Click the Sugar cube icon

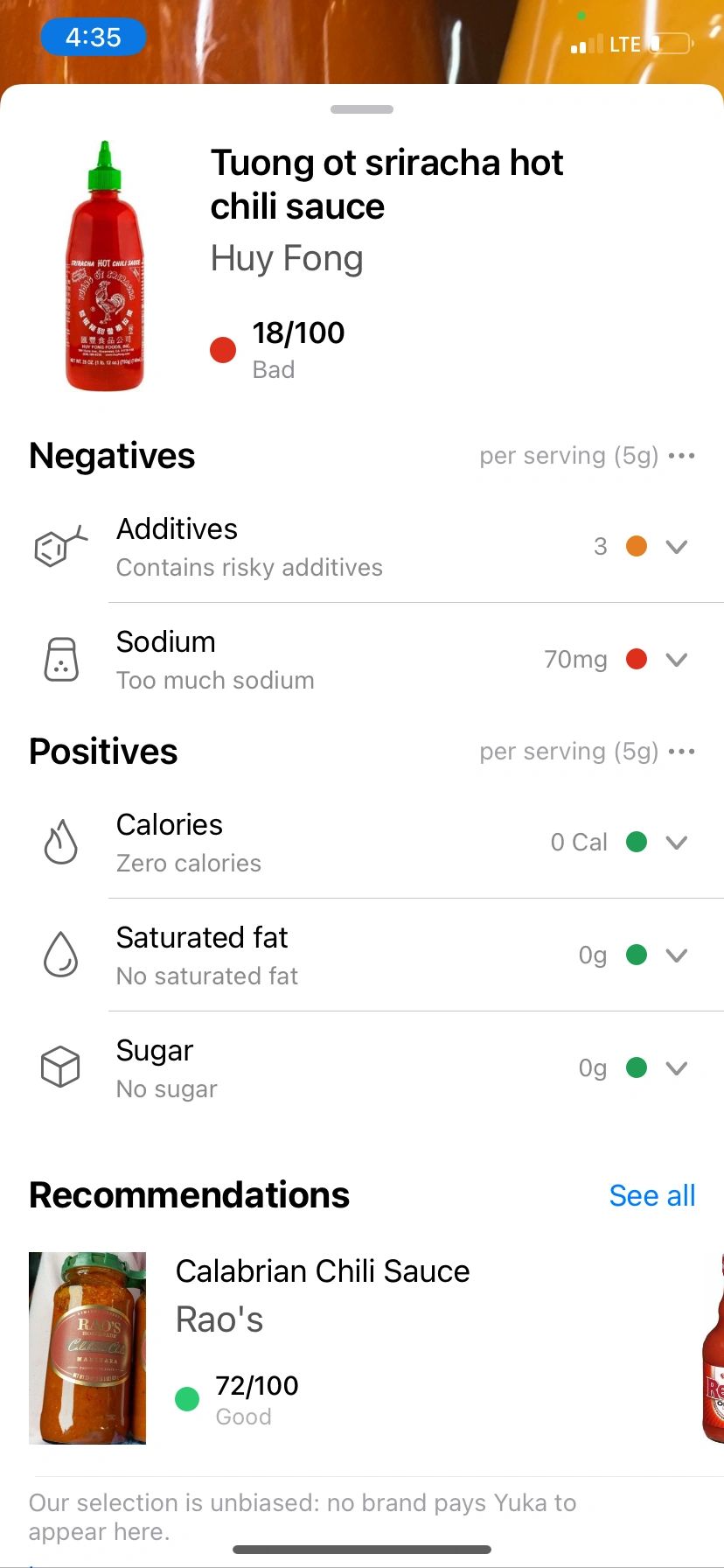[x=60, y=1067]
